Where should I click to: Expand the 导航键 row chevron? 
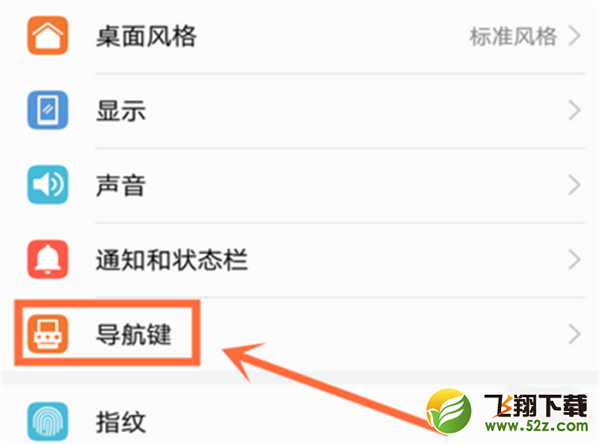tap(575, 334)
